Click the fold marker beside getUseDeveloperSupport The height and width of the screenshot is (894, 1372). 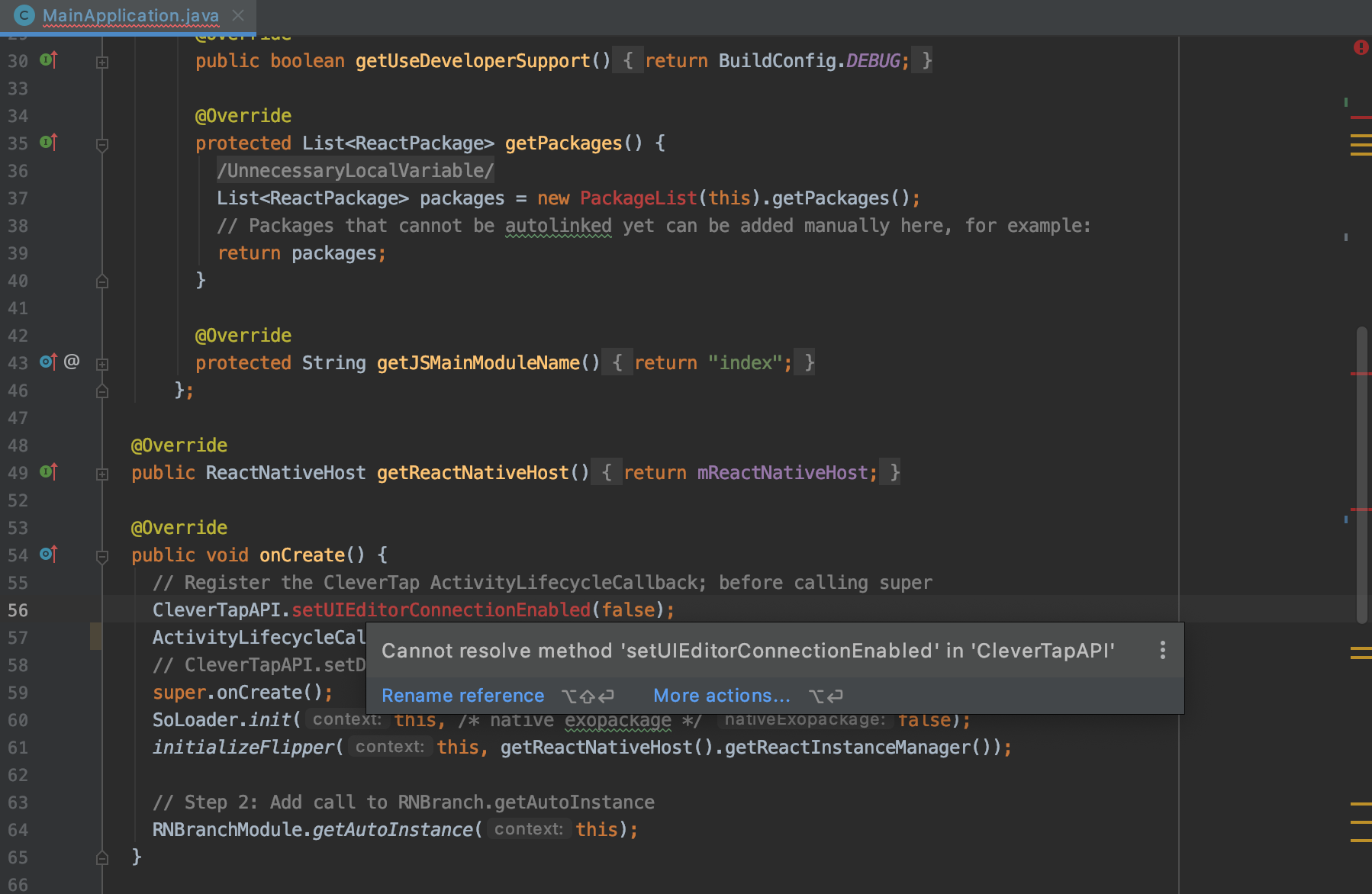(102, 61)
